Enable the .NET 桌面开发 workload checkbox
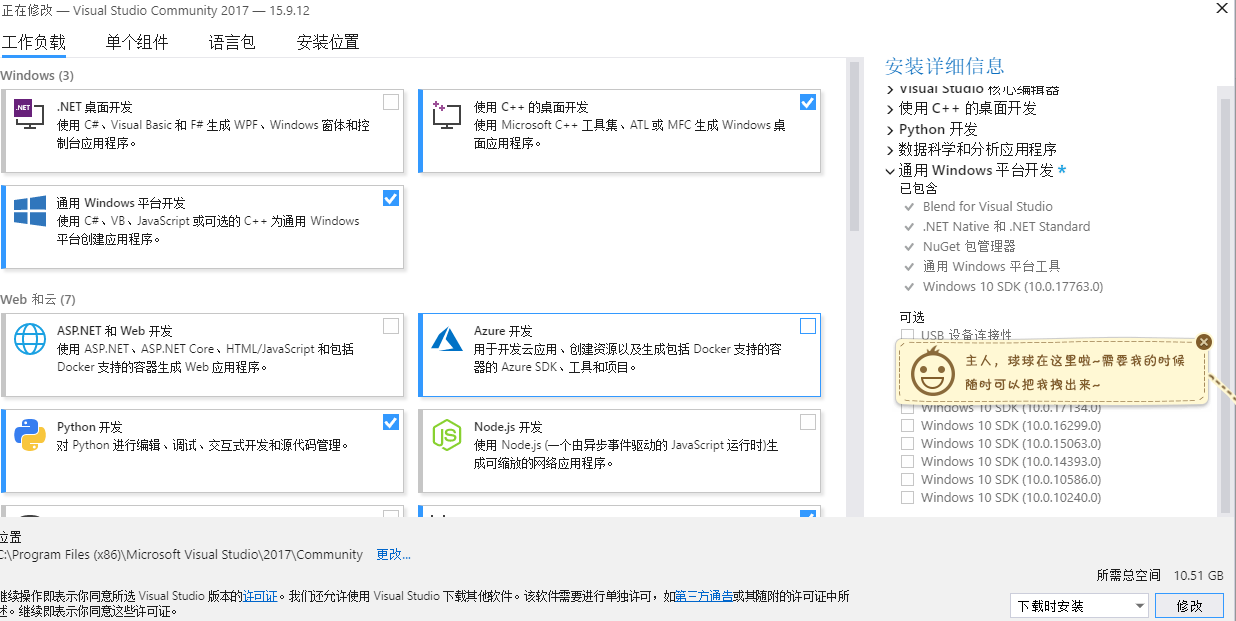1236x621 pixels. (x=391, y=102)
